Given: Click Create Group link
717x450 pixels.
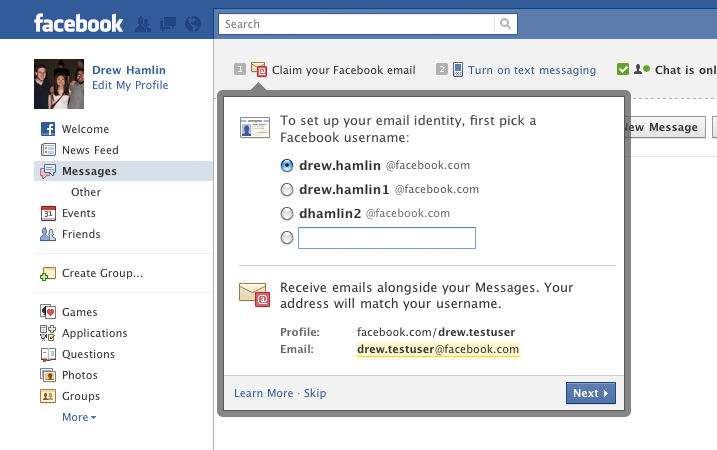Looking at the screenshot, I should [x=102, y=273].
